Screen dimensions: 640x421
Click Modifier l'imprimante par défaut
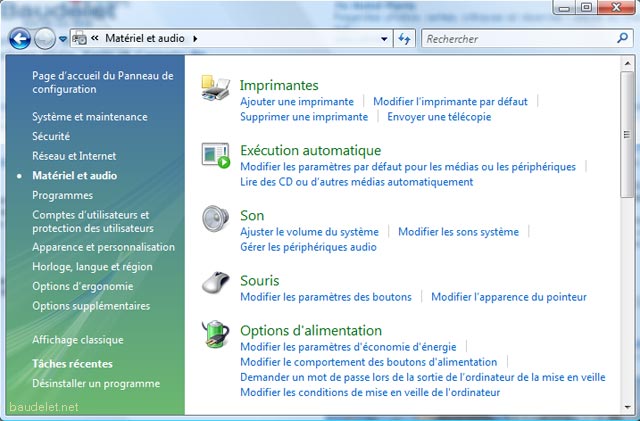[x=450, y=101]
